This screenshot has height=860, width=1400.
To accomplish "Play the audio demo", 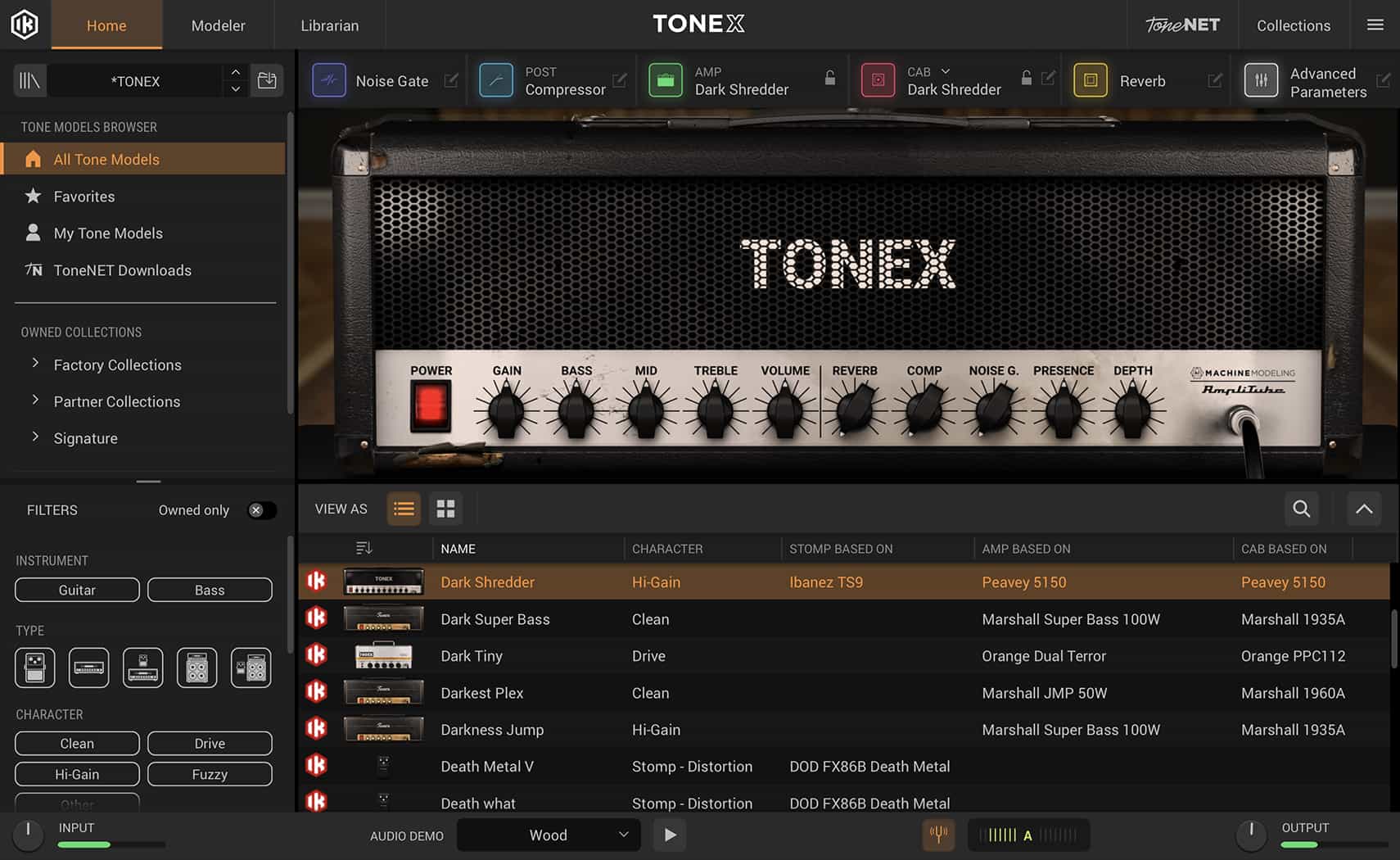I will click(670, 835).
